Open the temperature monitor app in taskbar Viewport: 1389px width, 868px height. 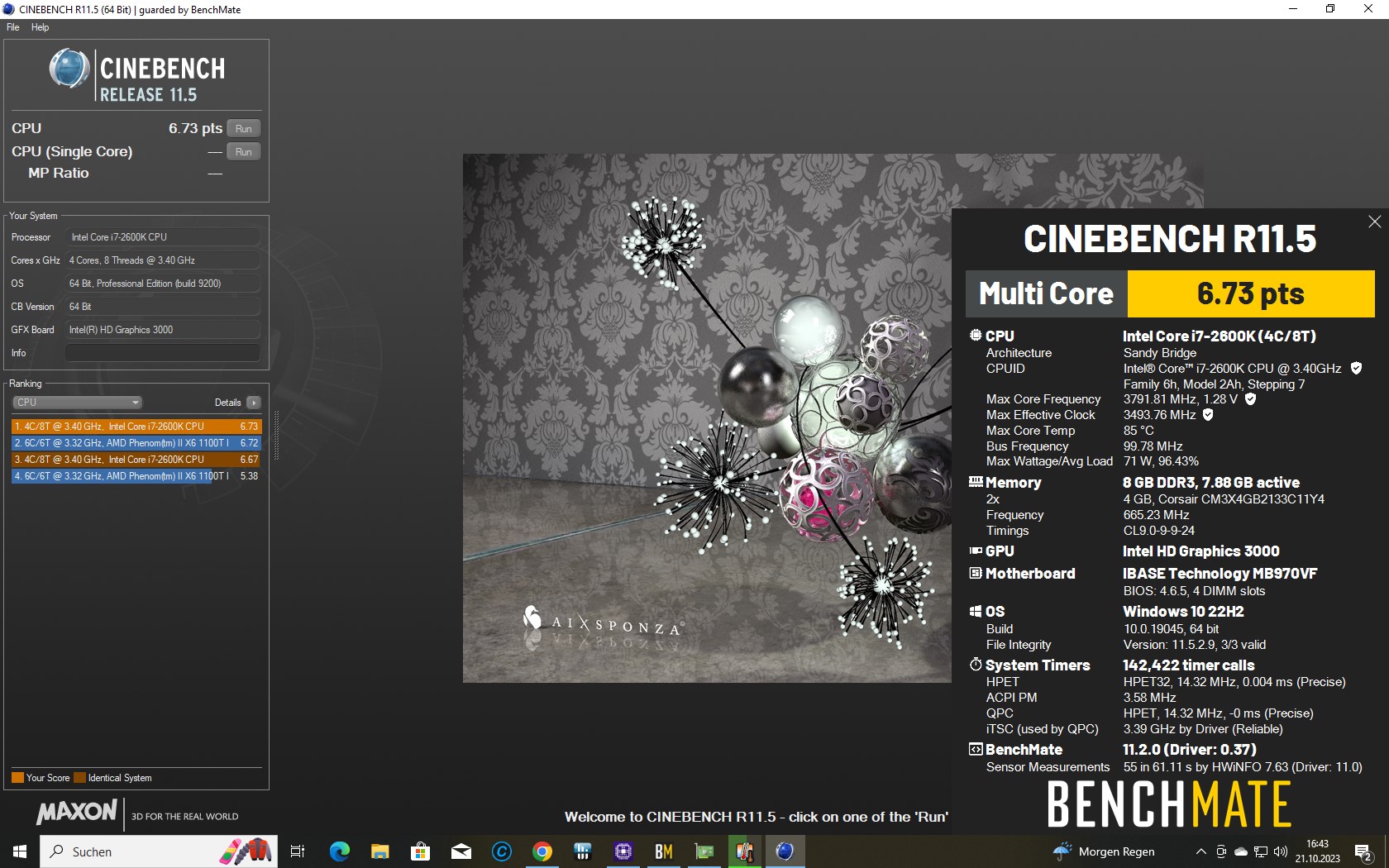[x=745, y=851]
